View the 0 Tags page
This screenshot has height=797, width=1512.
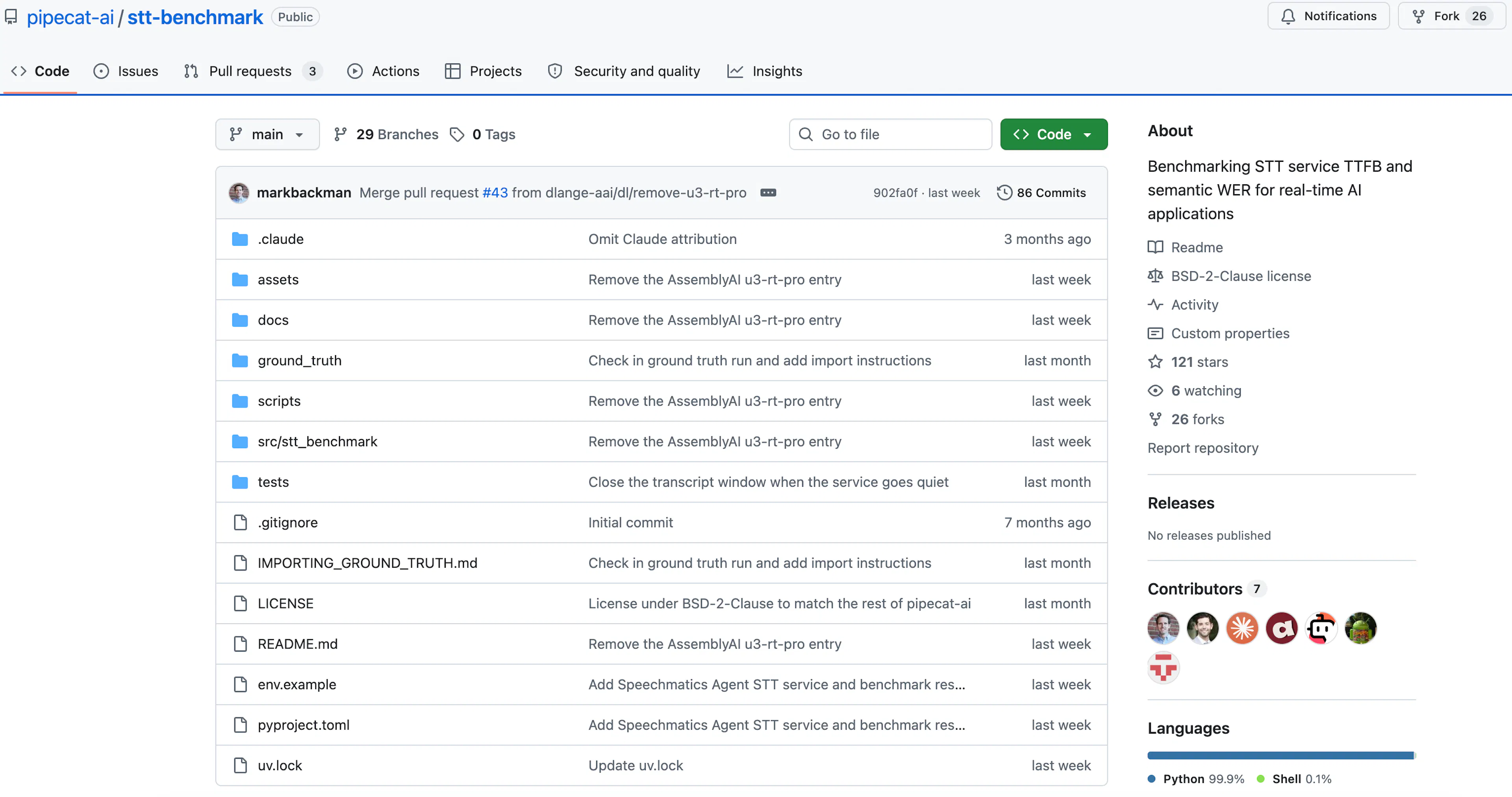click(x=482, y=134)
